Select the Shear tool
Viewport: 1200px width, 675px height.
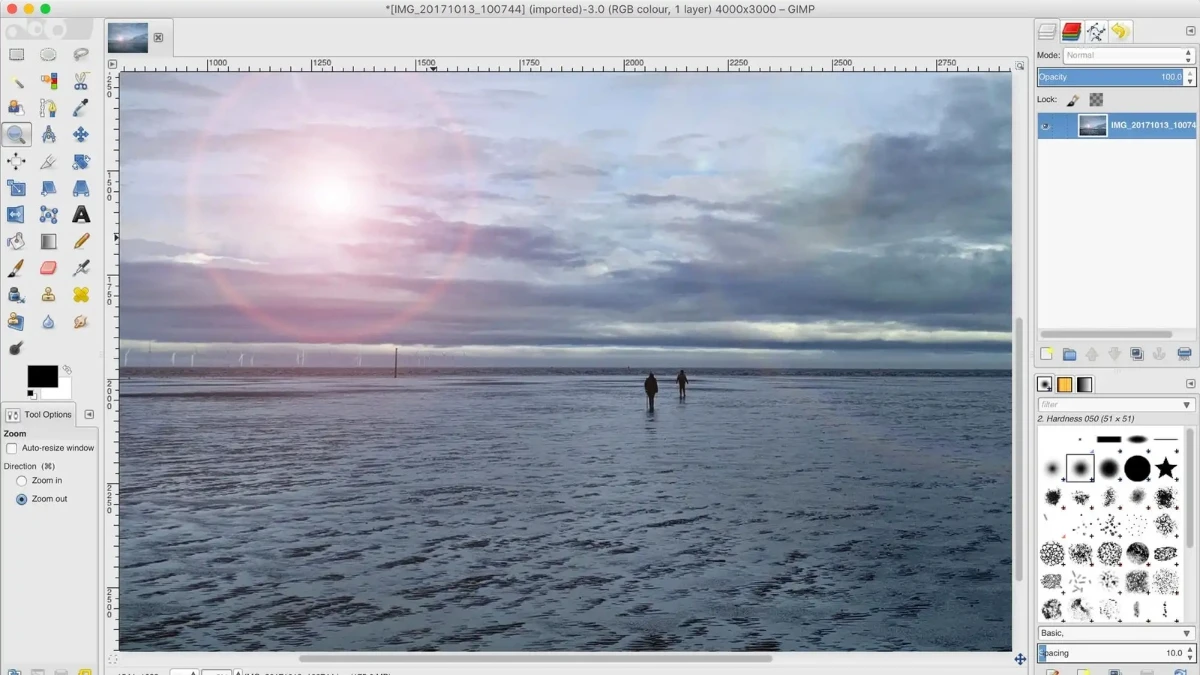[48, 188]
